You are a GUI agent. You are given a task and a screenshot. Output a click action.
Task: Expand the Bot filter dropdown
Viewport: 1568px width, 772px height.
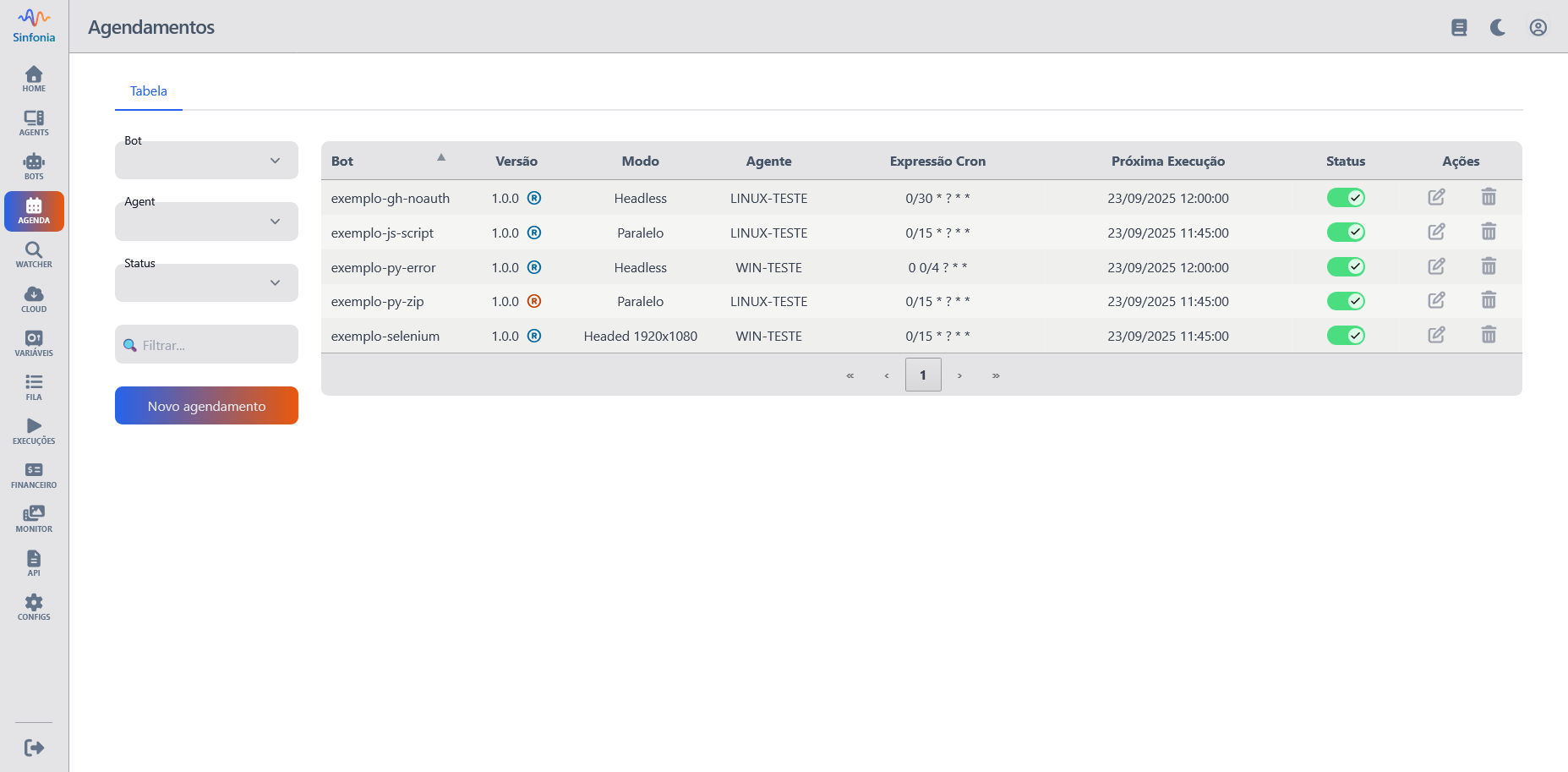point(206,161)
